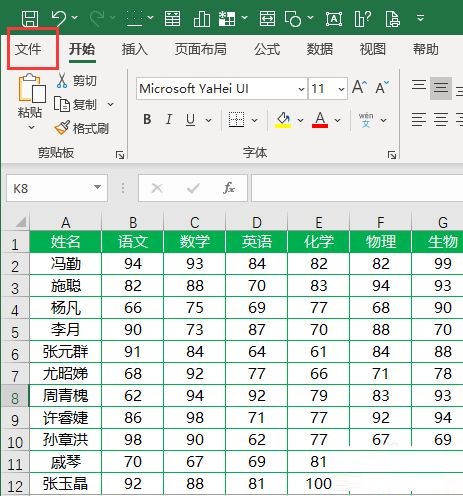
Task: Expand the Name Box dropdown arrow
Action: coord(97,188)
